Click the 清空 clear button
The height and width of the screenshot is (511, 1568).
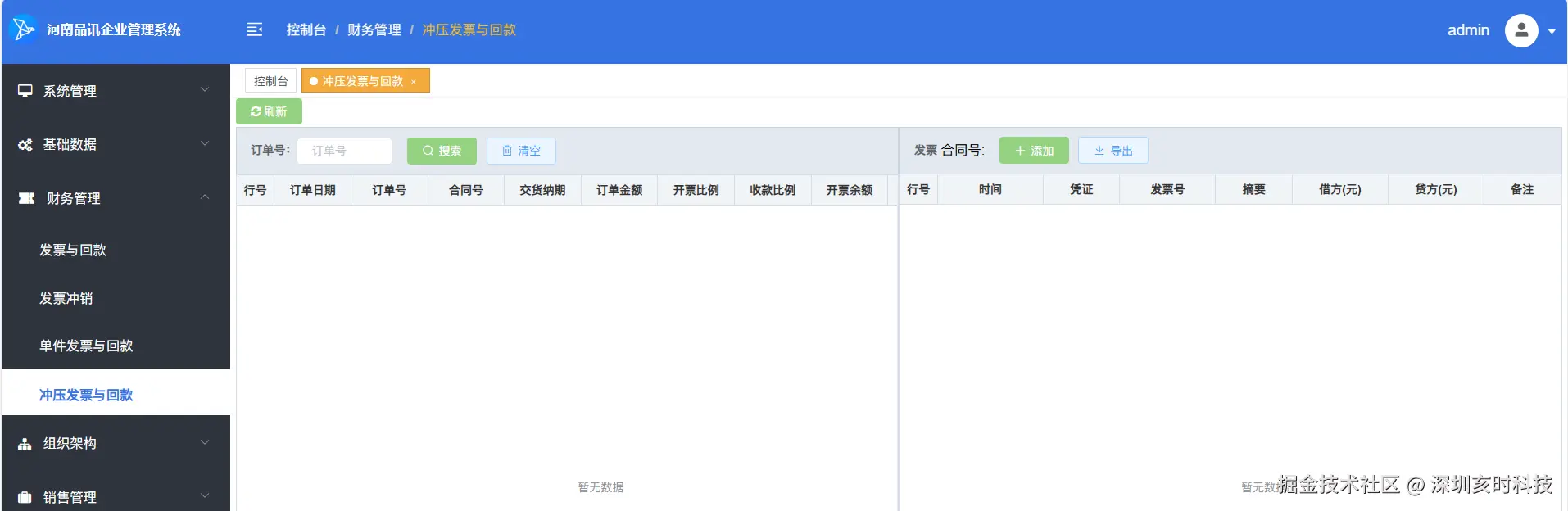(x=521, y=151)
